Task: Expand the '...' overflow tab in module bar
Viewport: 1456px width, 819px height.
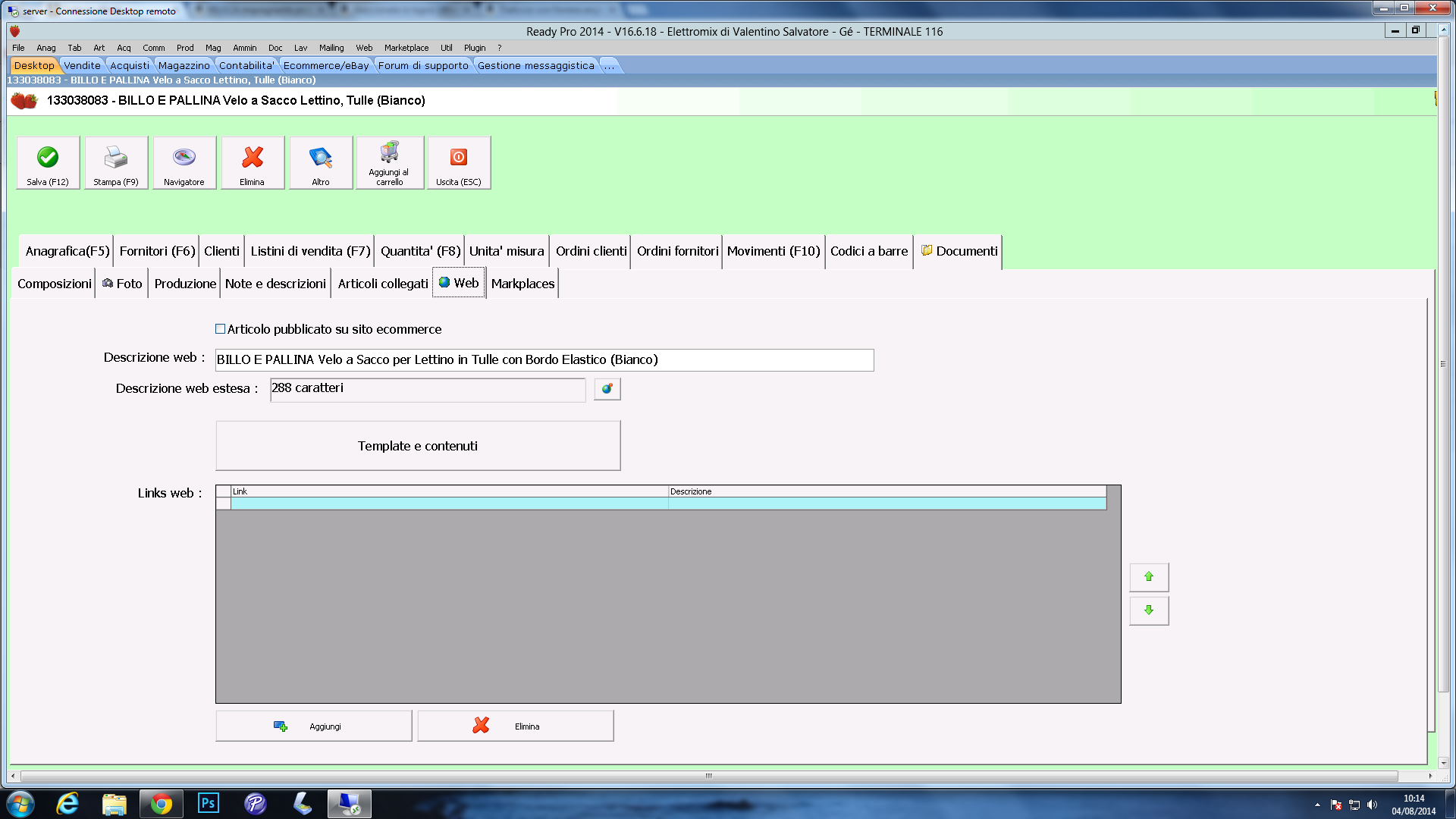Action: [610, 66]
